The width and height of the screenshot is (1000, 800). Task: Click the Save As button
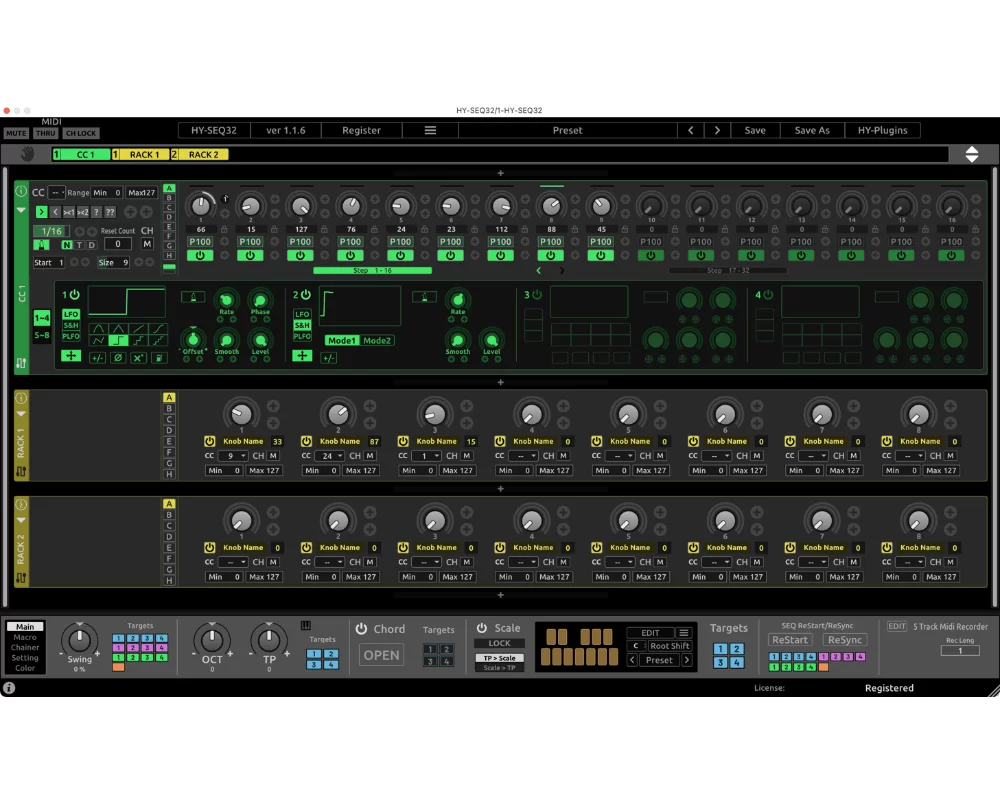(812, 130)
